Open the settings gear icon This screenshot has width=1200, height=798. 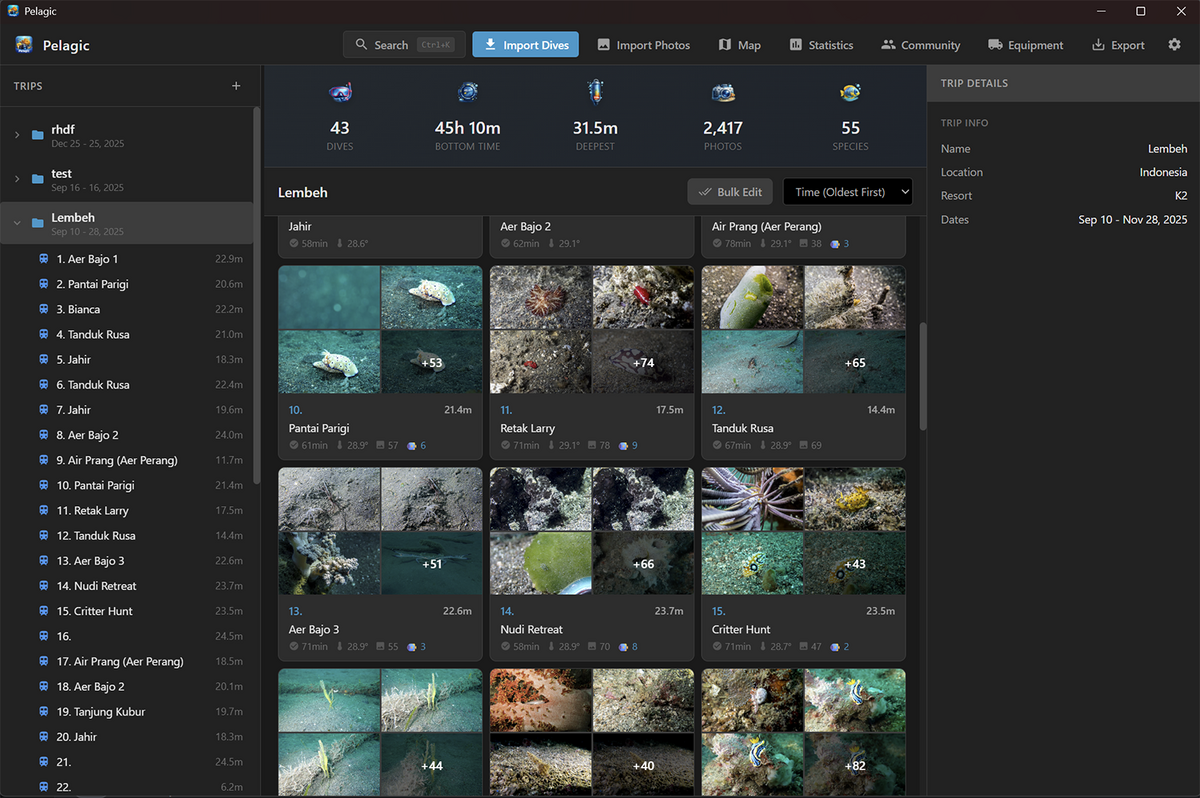click(1174, 45)
